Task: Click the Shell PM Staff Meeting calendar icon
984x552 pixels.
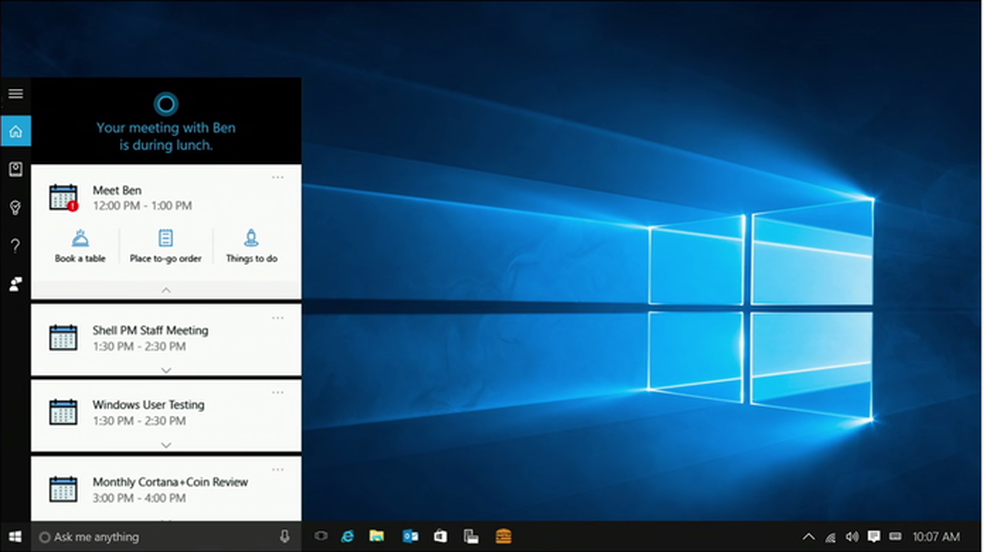Action: (x=63, y=337)
